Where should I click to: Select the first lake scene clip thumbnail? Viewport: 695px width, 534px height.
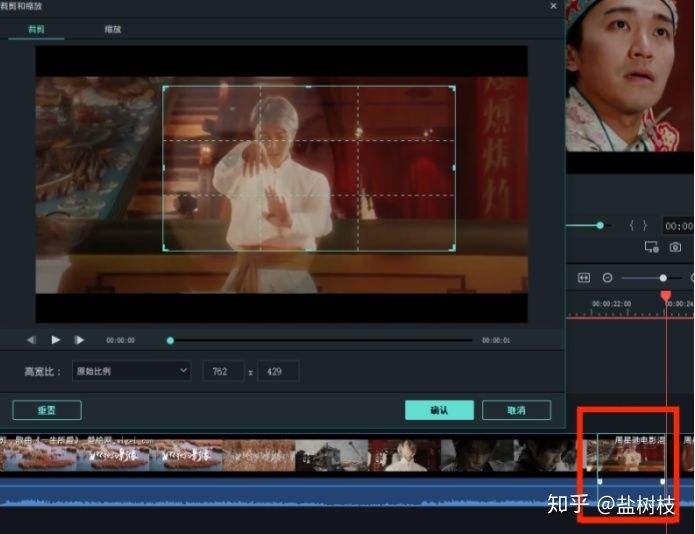point(38,456)
